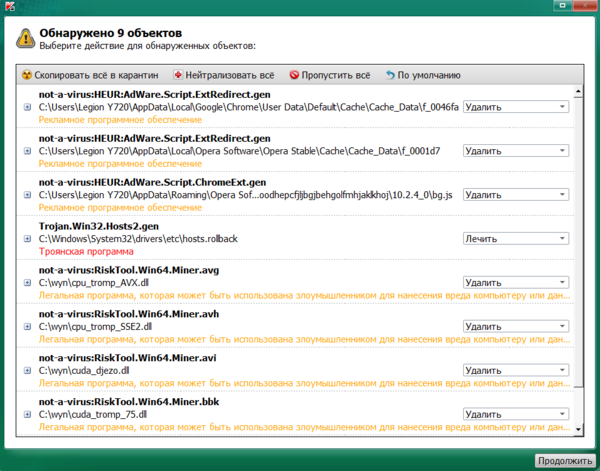Copy everything to quarantine (Скопировать всё в карантин)
Viewport: 600px width, 471px height.
[90, 75]
